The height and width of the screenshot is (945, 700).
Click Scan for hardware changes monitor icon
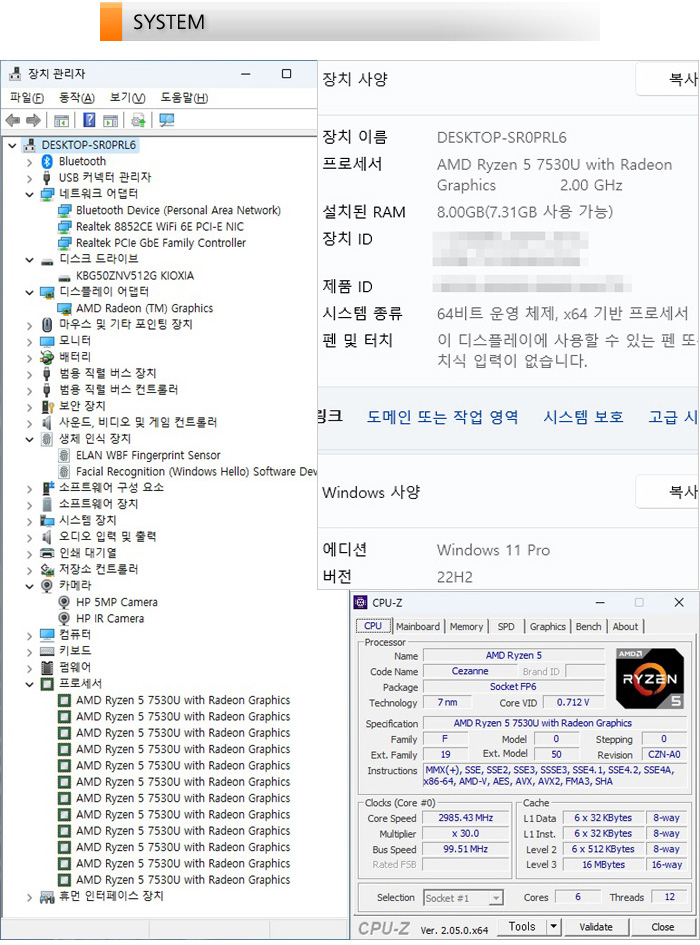[166, 120]
